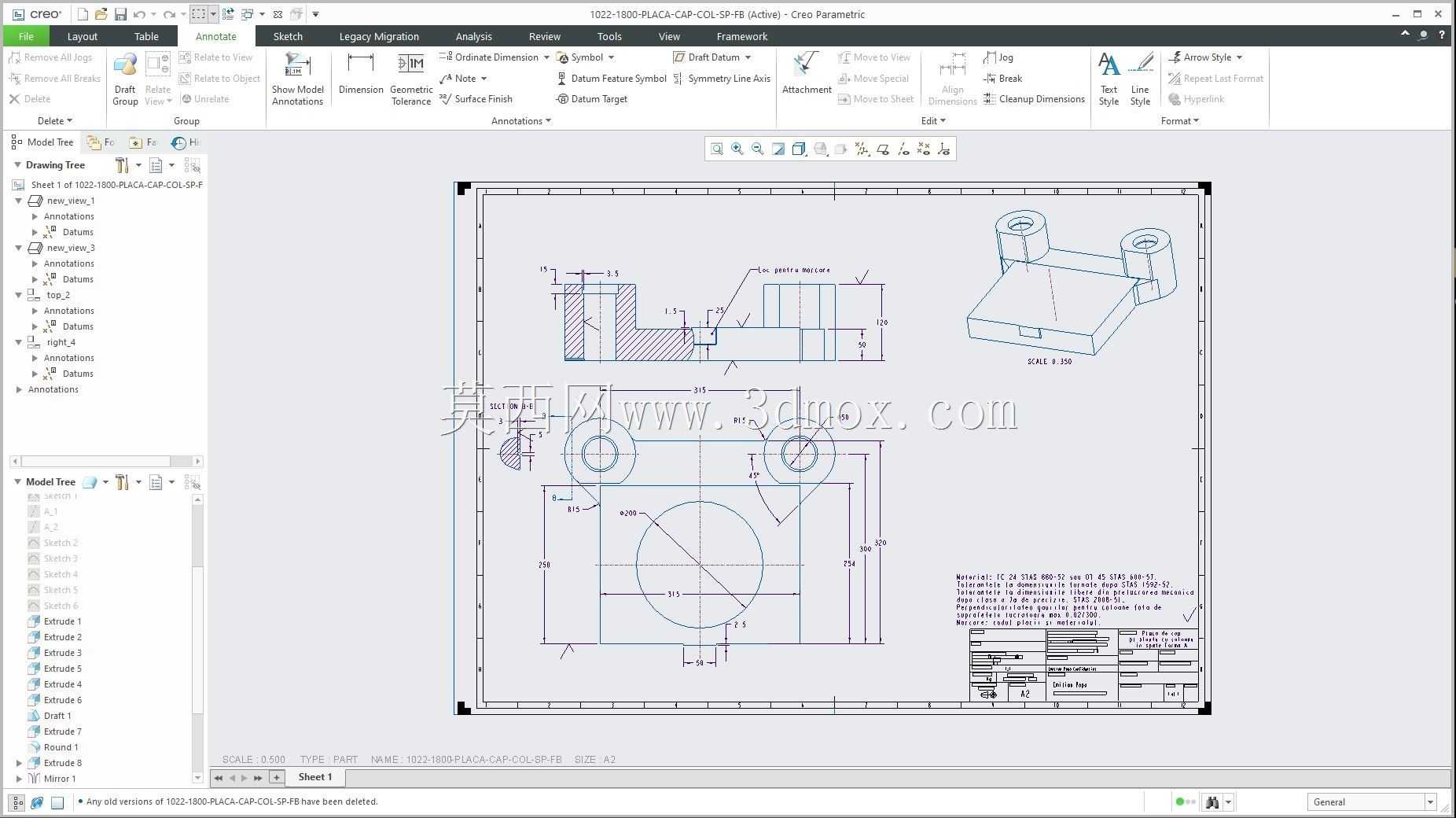Collapse the new_view_1 tree node
Image resolution: width=1456 pixels, height=818 pixels.
pyautogui.click(x=19, y=201)
